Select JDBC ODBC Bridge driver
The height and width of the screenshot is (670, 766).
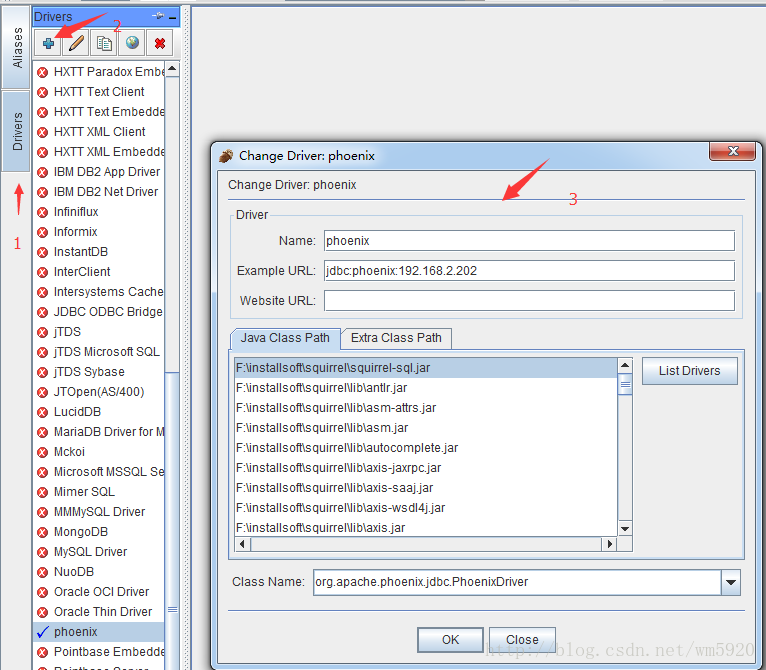click(x=99, y=312)
